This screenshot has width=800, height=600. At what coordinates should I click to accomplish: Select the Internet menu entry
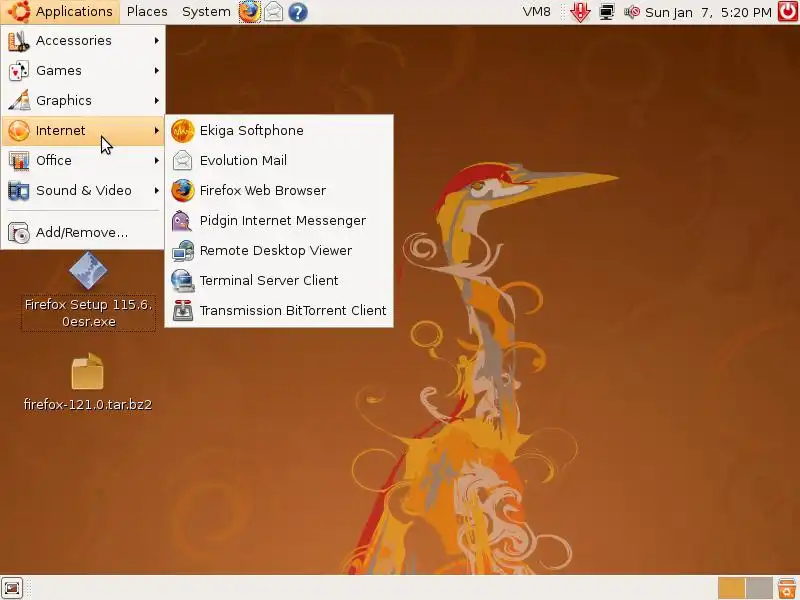[x=83, y=131]
